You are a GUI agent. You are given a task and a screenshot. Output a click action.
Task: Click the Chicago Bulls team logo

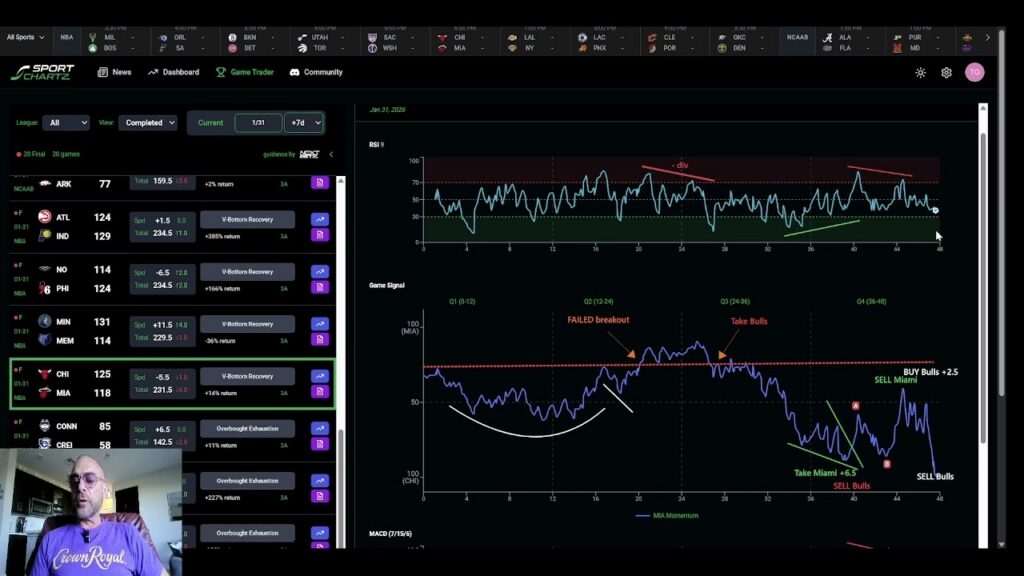coord(43,375)
